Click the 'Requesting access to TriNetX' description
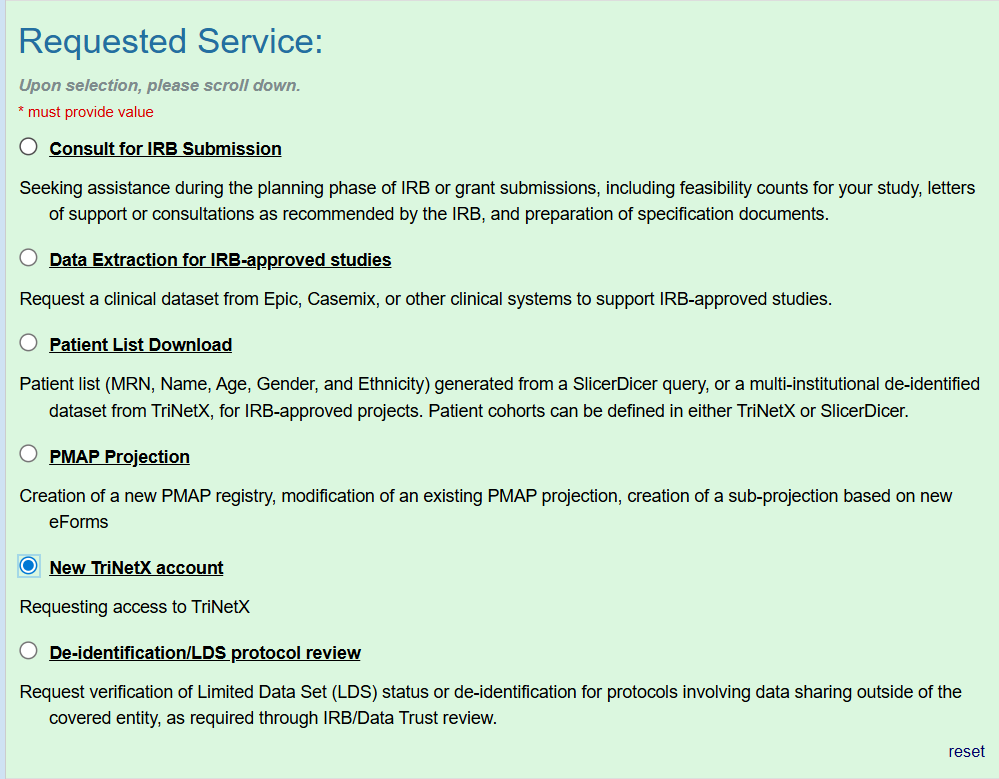The width and height of the screenshot is (999, 779). click(x=134, y=607)
